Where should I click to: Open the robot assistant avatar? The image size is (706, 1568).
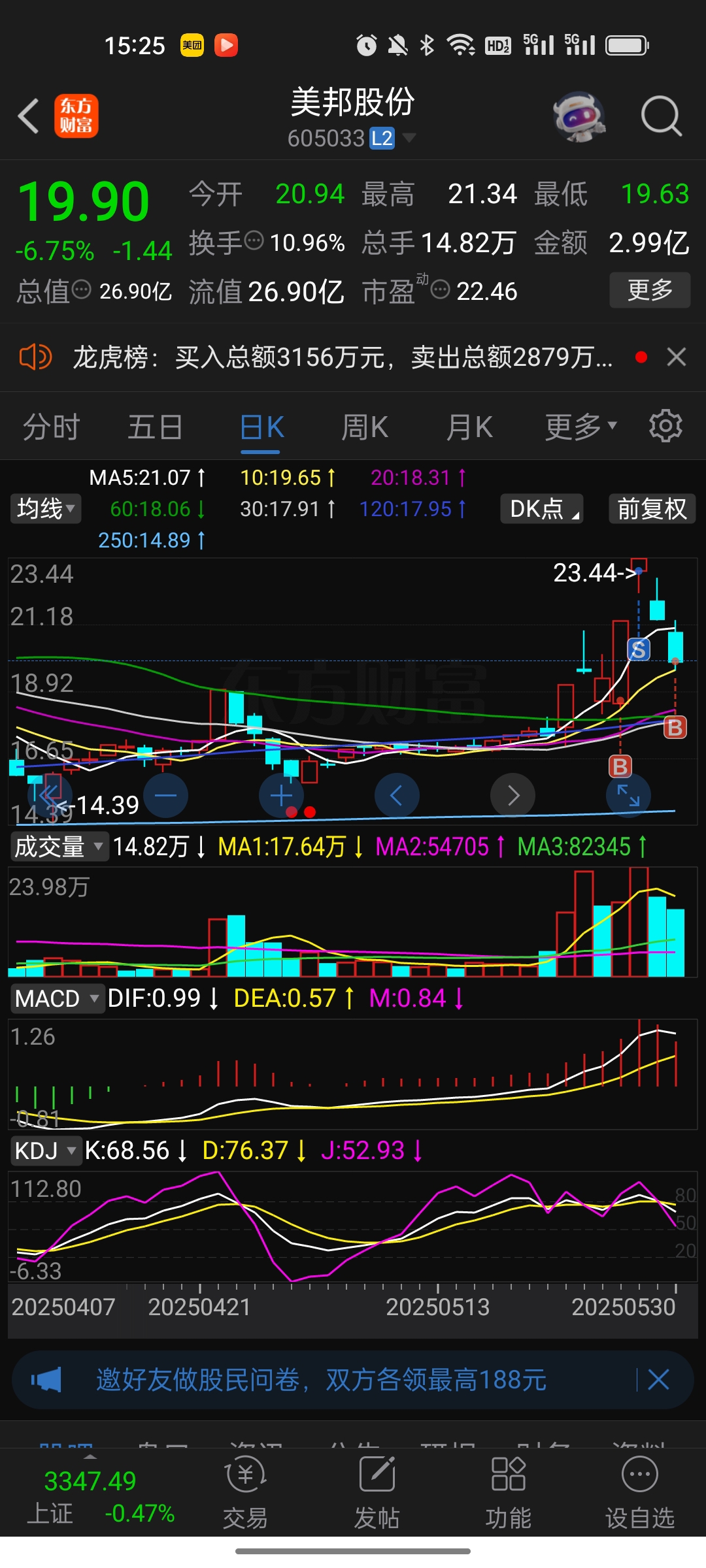[x=579, y=116]
